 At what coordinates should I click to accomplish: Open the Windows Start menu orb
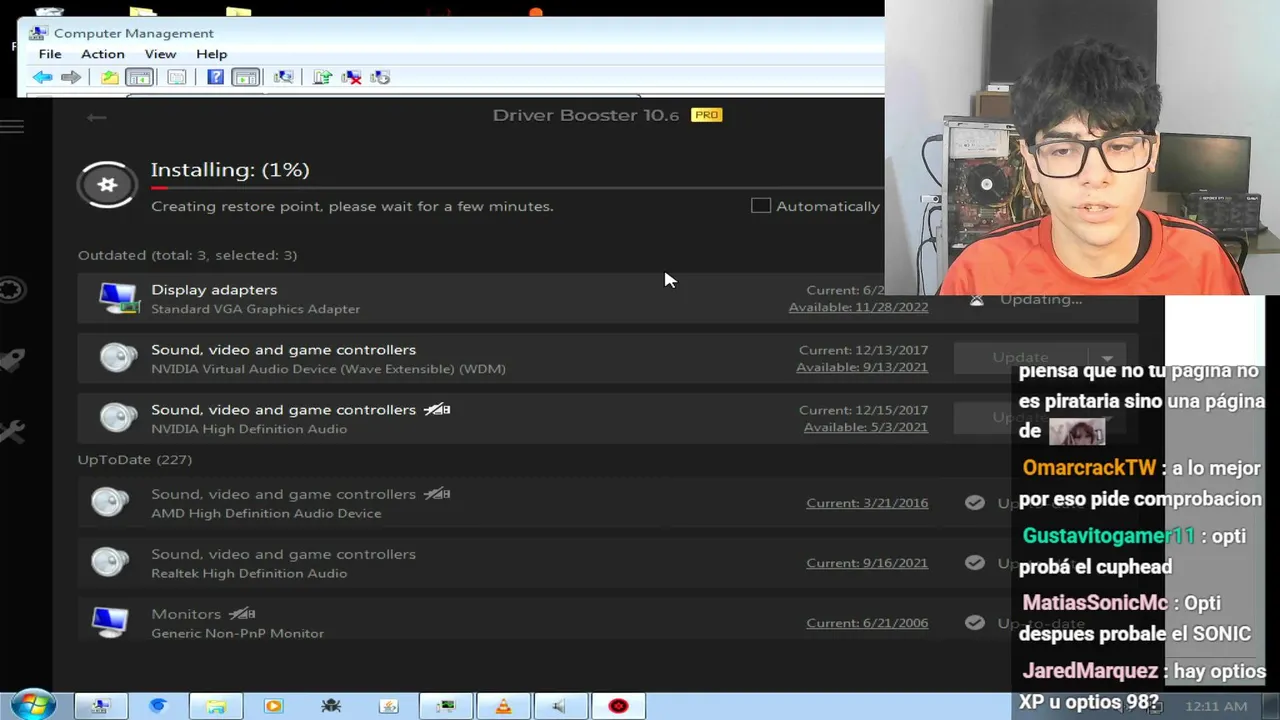point(33,705)
